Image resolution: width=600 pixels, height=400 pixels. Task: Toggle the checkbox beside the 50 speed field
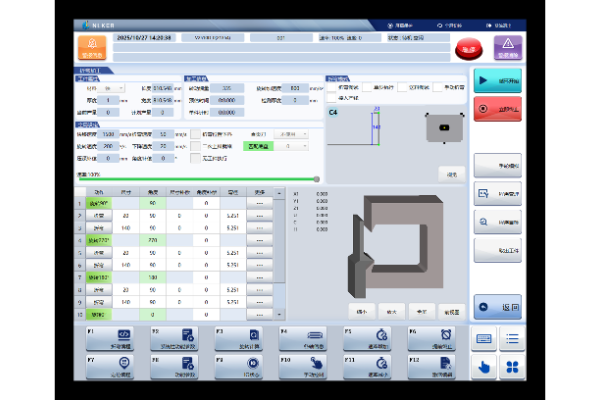pyautogui.click(x=195, y=134)
